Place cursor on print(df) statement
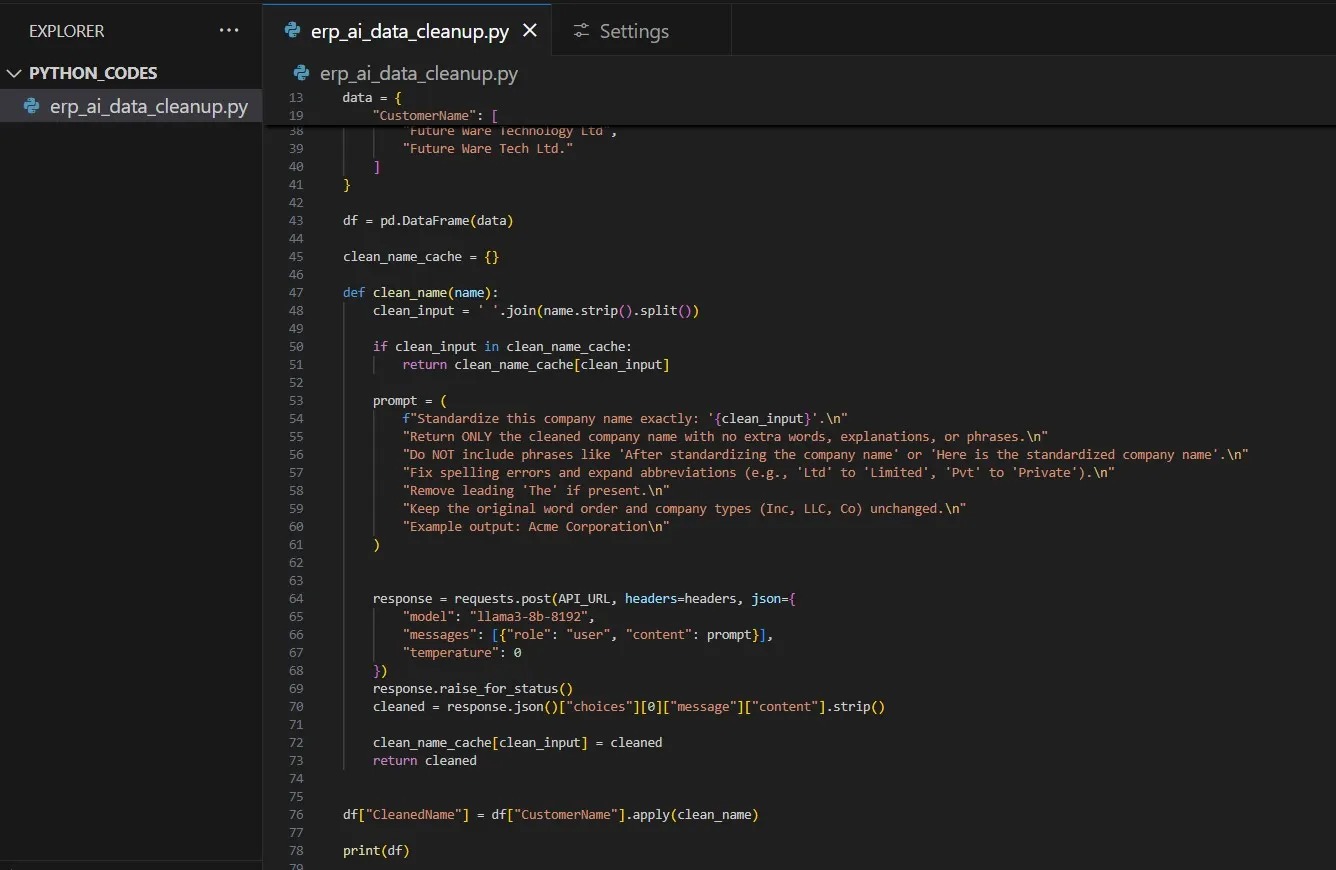Image resolution: width=1336 pixels, height=870 pixels. point(376,851)
